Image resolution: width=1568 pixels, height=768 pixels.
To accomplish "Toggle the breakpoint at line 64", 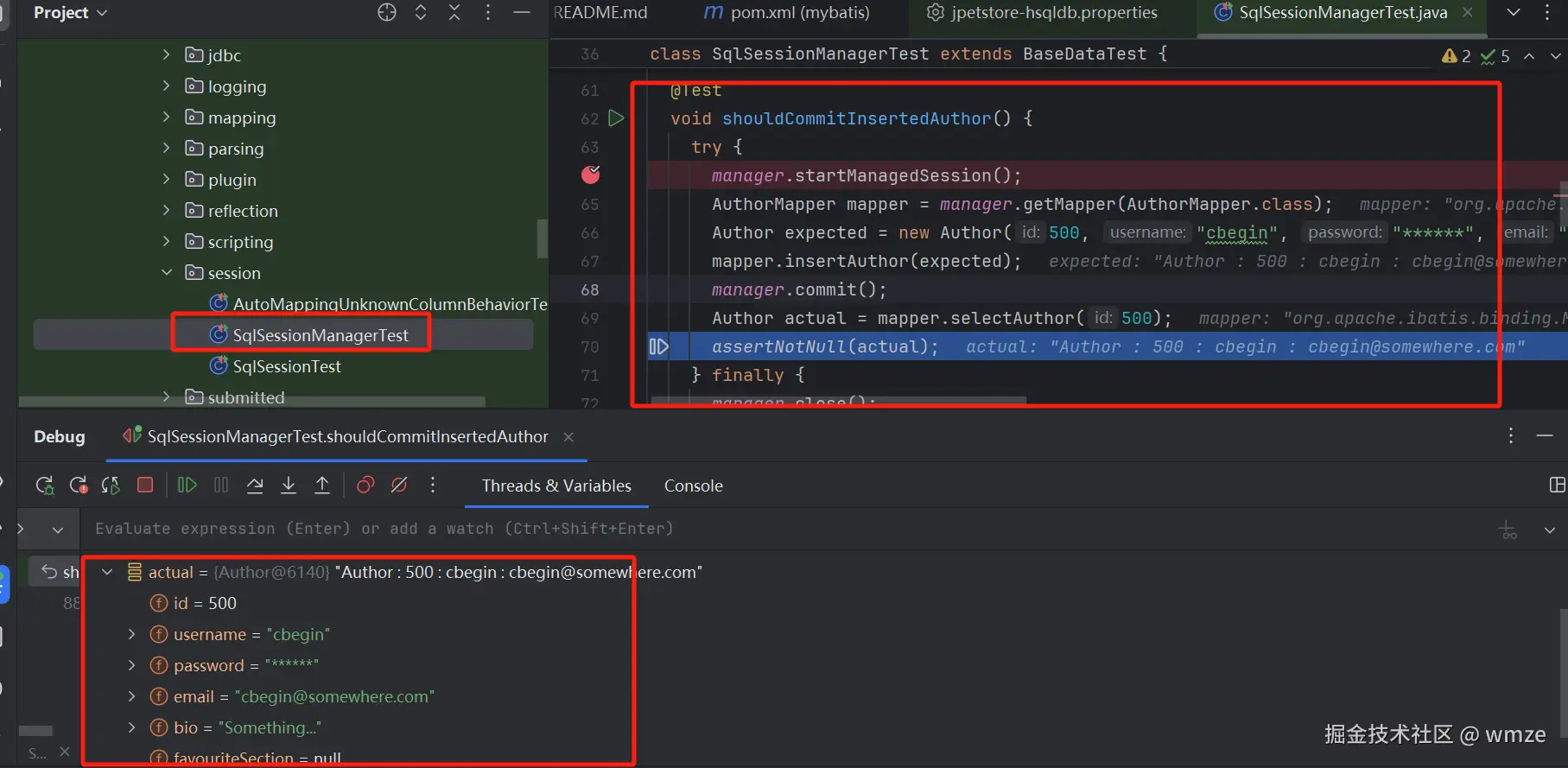I will pyautogui.click(x=591, y=175).
